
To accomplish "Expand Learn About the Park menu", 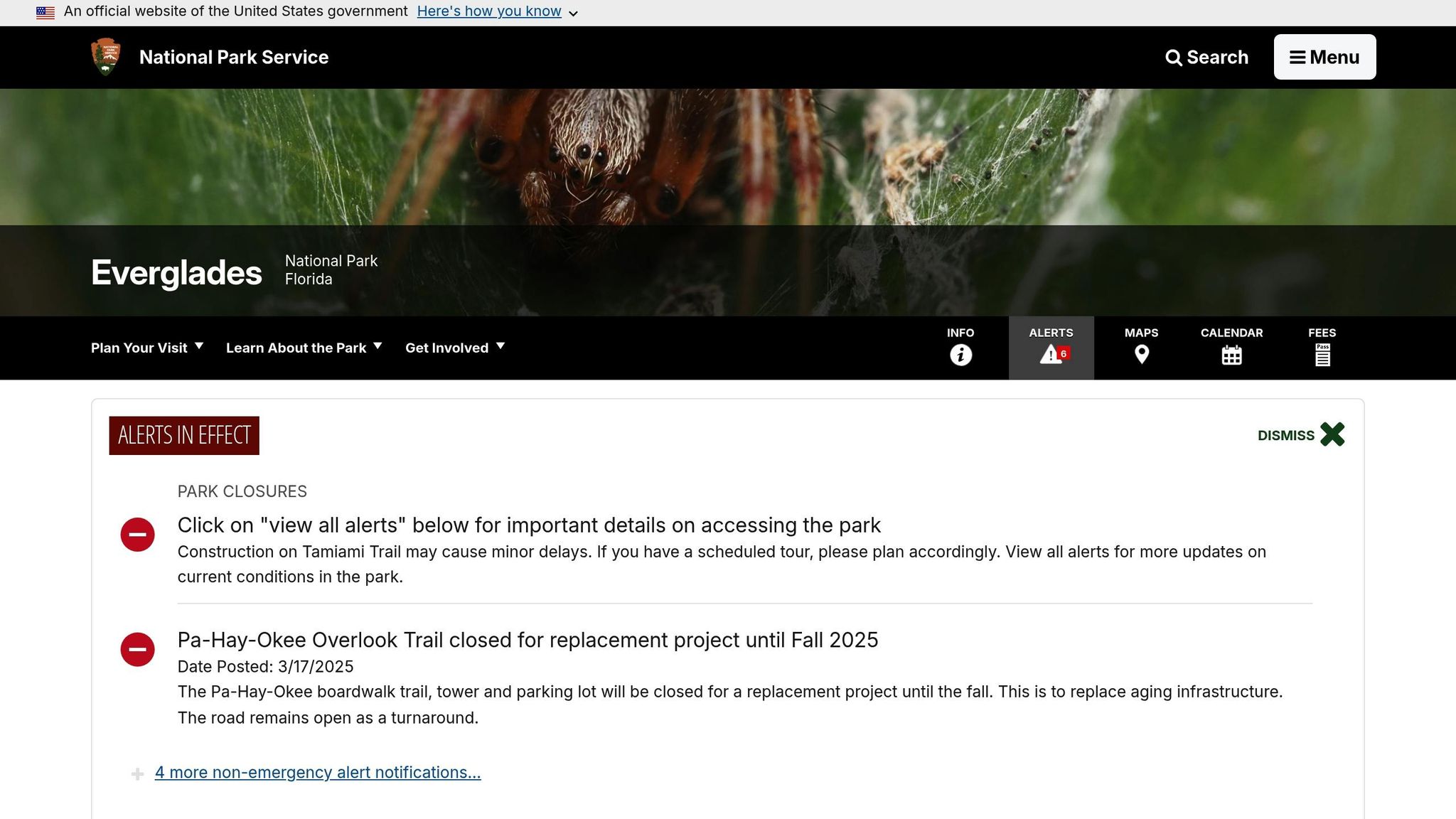I will click(x=304, y=348).
